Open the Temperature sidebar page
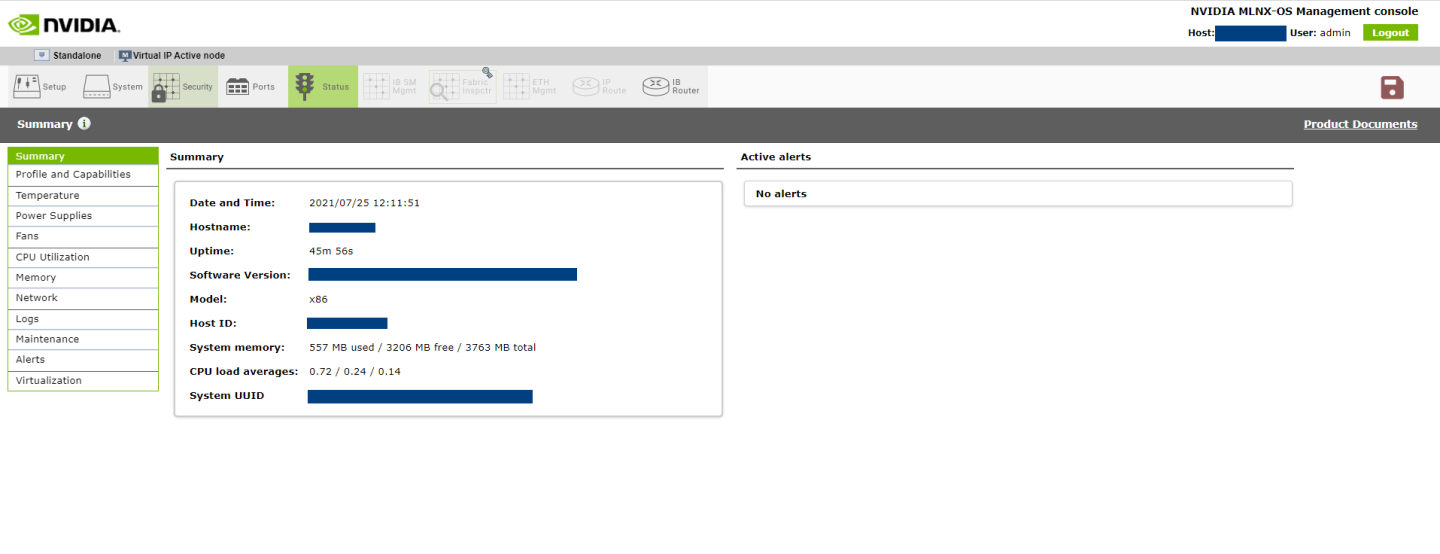The height and width of the screenshot is (554, 1440). click(47, 196)
